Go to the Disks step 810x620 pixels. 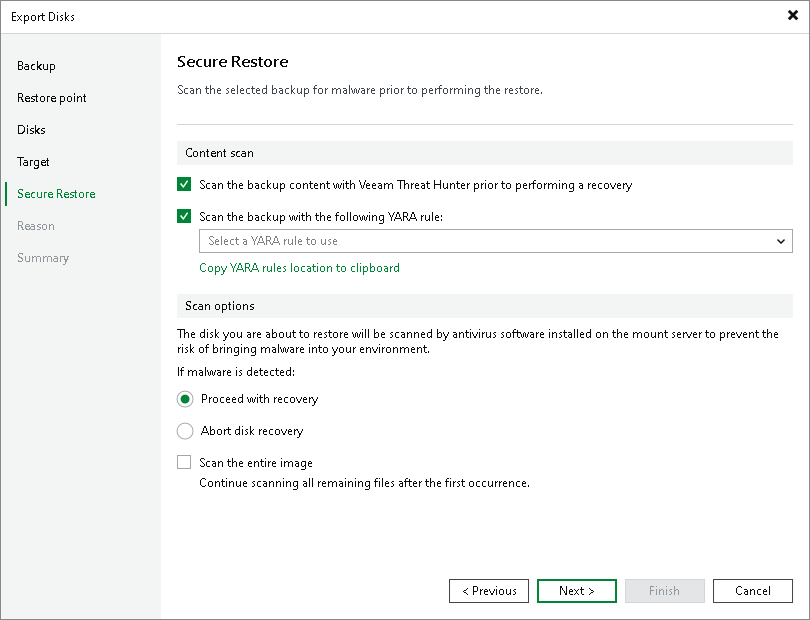click(30, 130)
